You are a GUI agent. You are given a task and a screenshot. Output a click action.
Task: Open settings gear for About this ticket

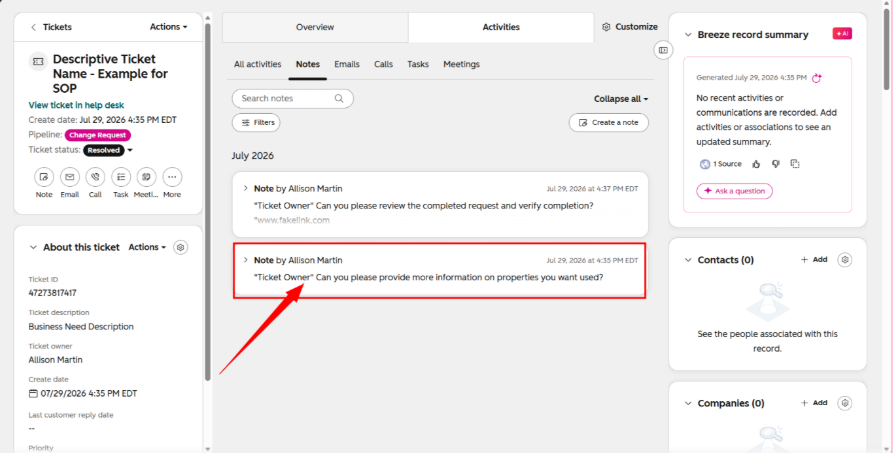coord(181,247)
